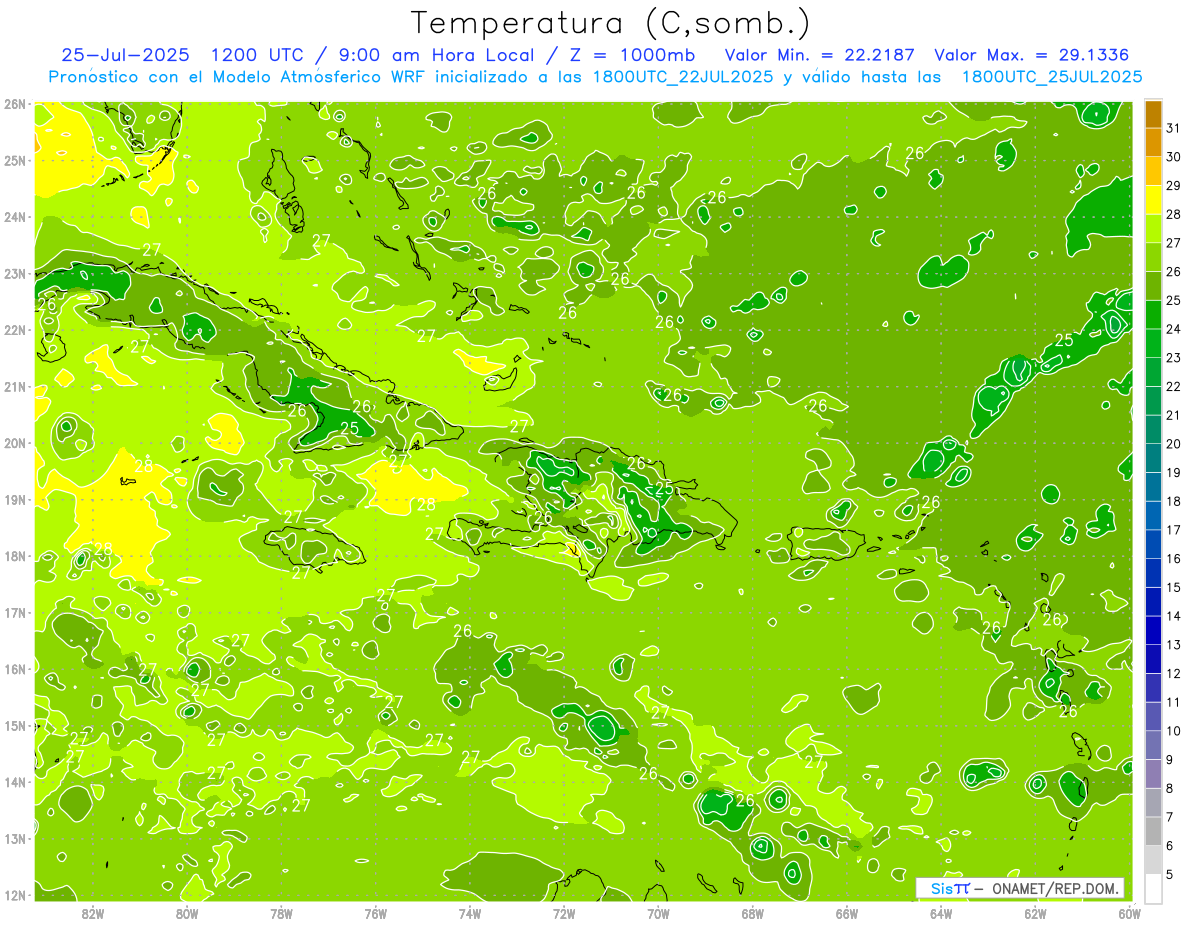The image size is (1200, 927).
Task: Click the "60W" longitude axis label
Action: [1129, 914]
